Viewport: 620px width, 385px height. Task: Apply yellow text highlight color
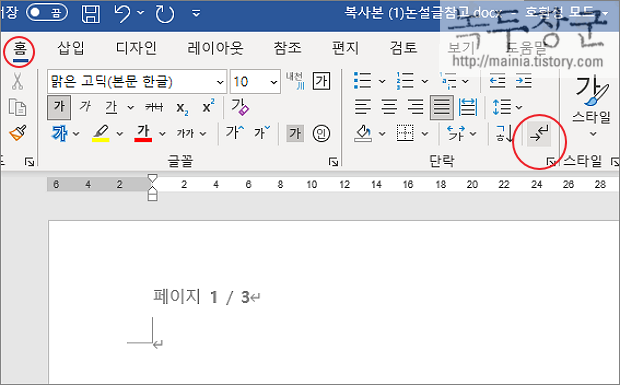(101, 134)
